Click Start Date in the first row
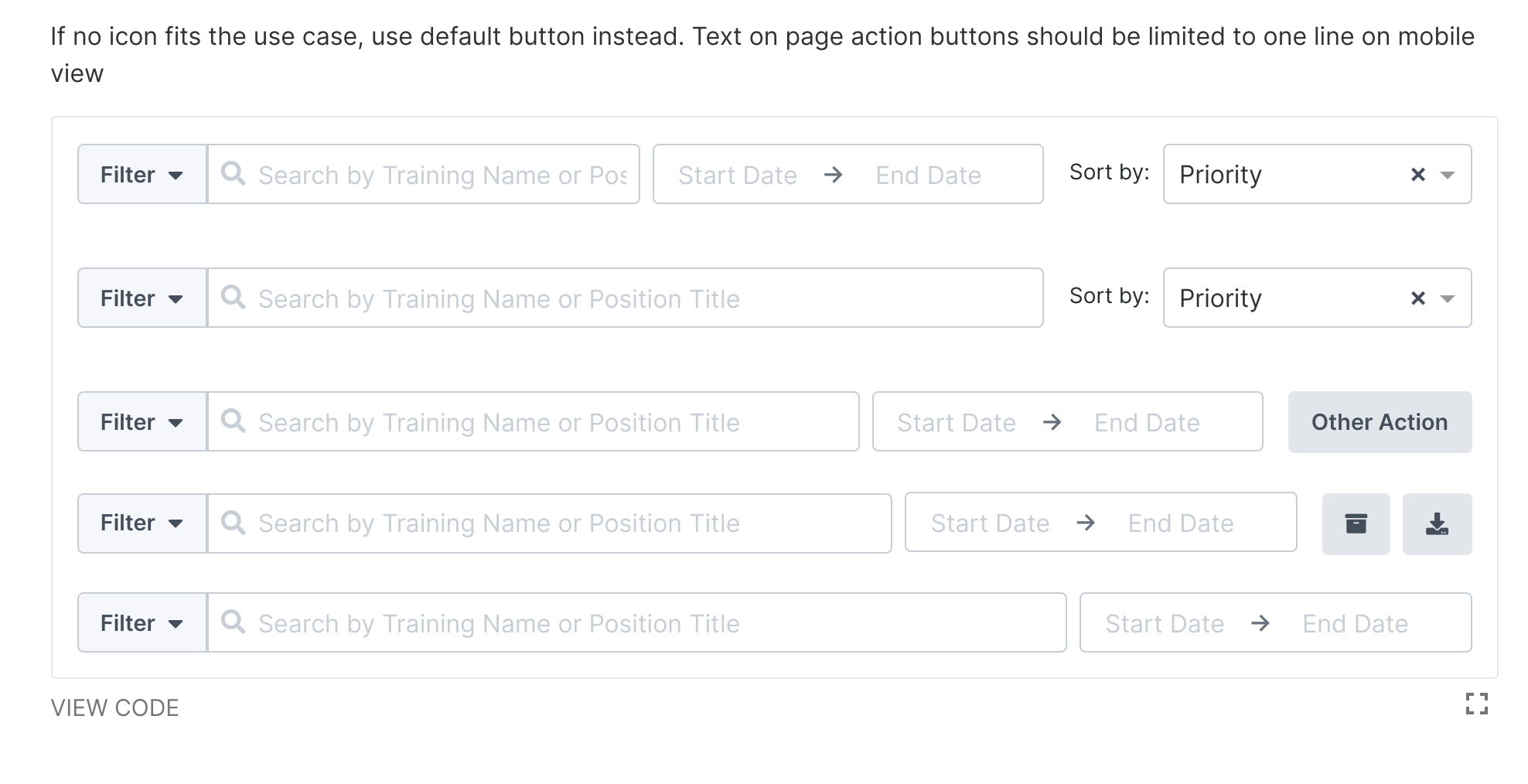The height and width of the screenshot is (784, 1528). pos(737,176)
